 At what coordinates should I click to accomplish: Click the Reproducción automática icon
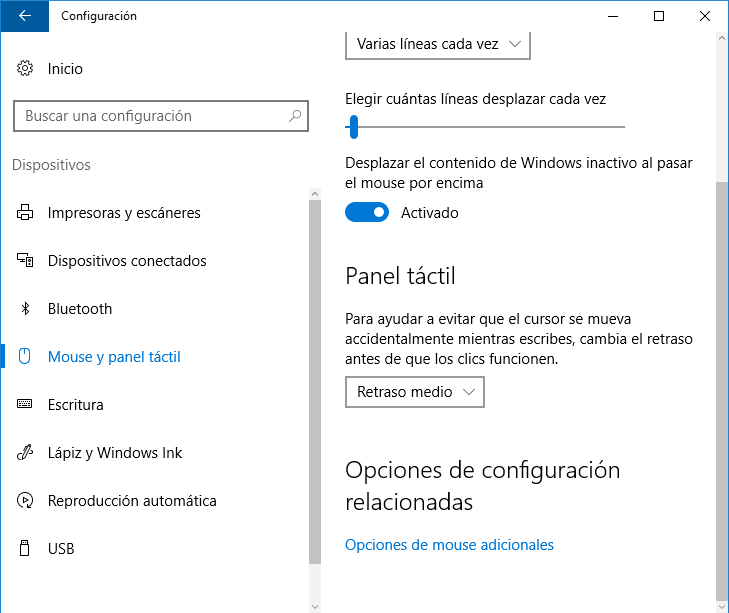tap(25, 501)
